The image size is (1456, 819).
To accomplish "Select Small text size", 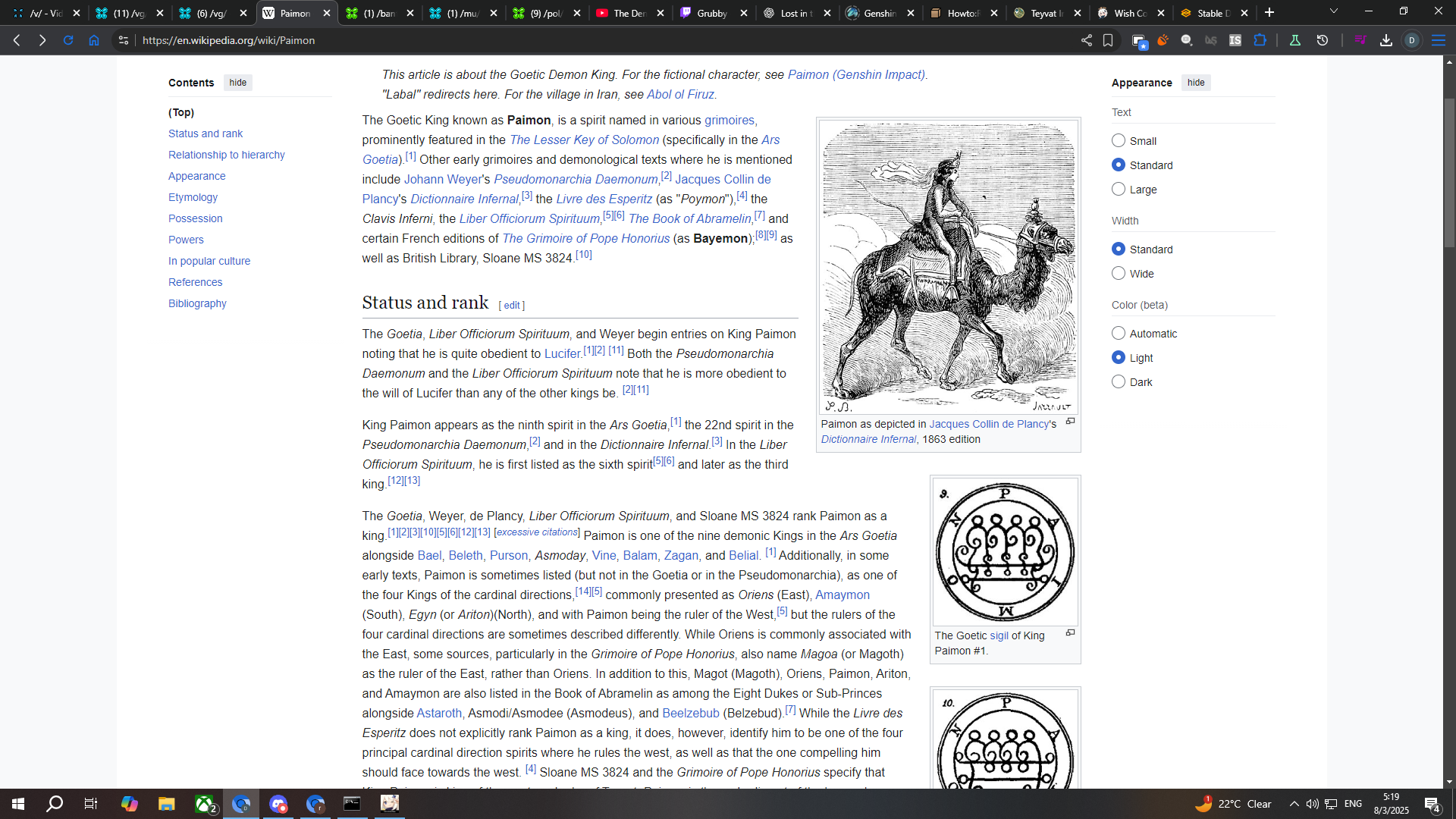I will [1119, 141].
